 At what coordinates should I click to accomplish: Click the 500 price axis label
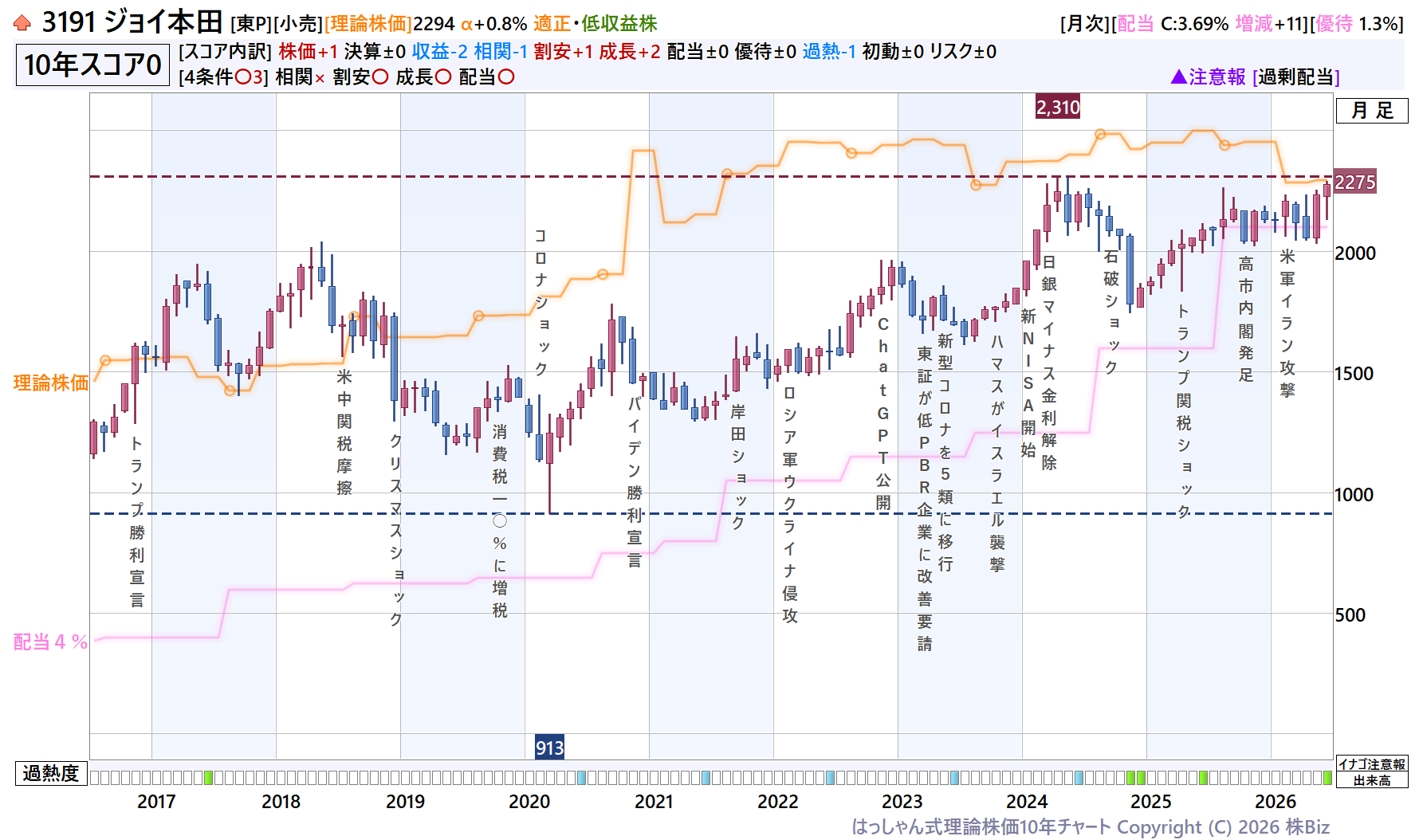tap(1350, 615)
